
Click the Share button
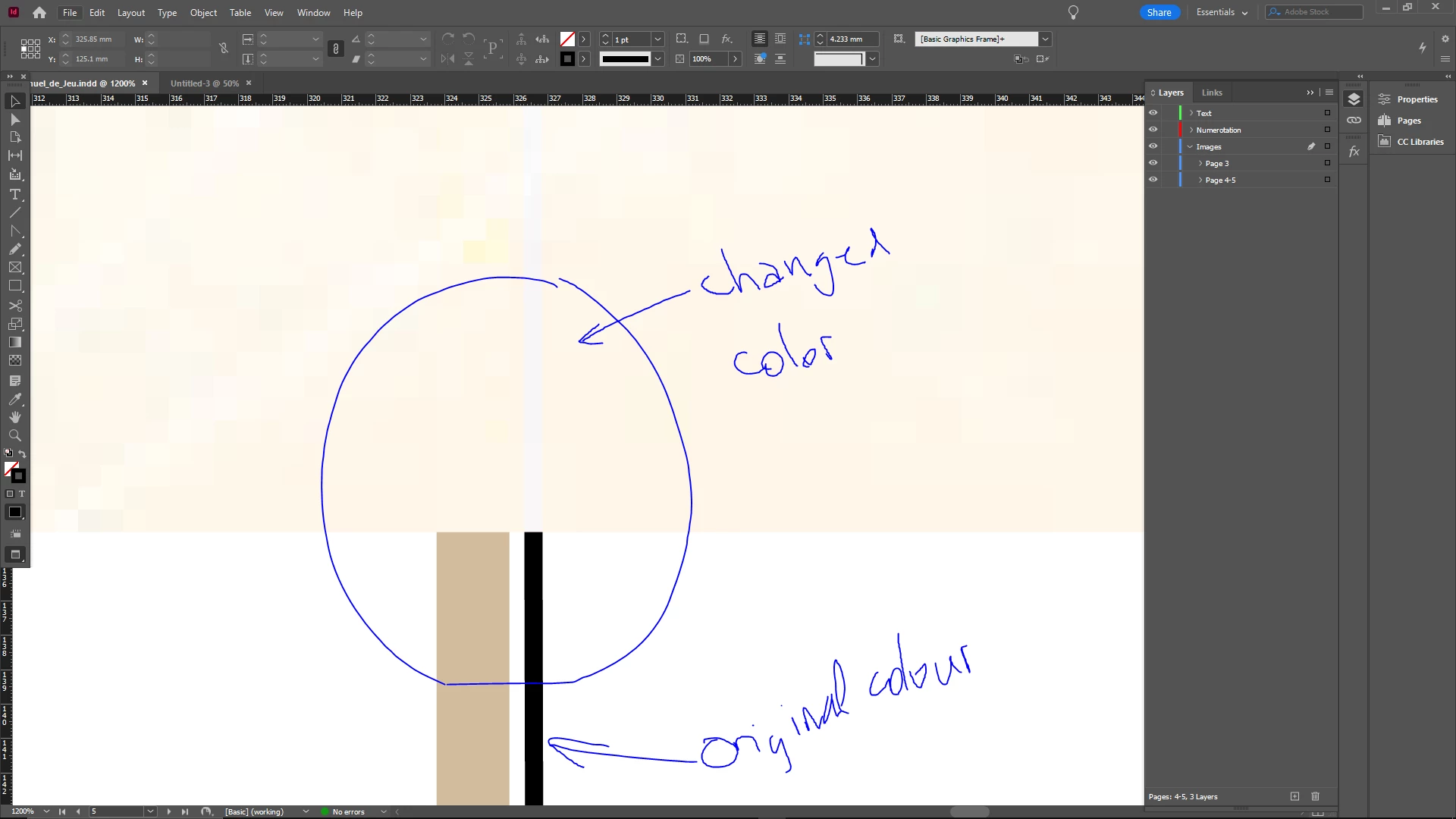tap(1159, 12)
